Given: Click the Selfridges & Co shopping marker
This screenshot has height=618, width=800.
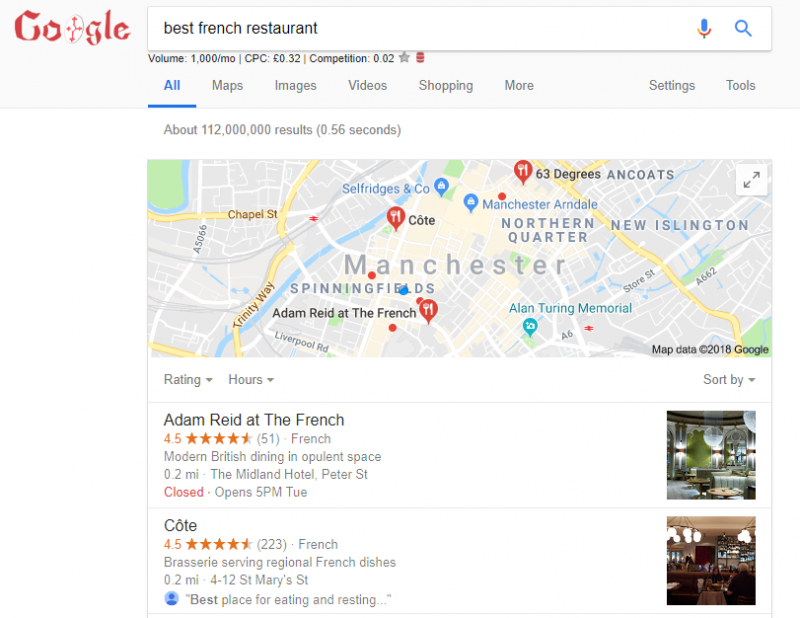Looking at the screenshot, I should tap(441, 187).
